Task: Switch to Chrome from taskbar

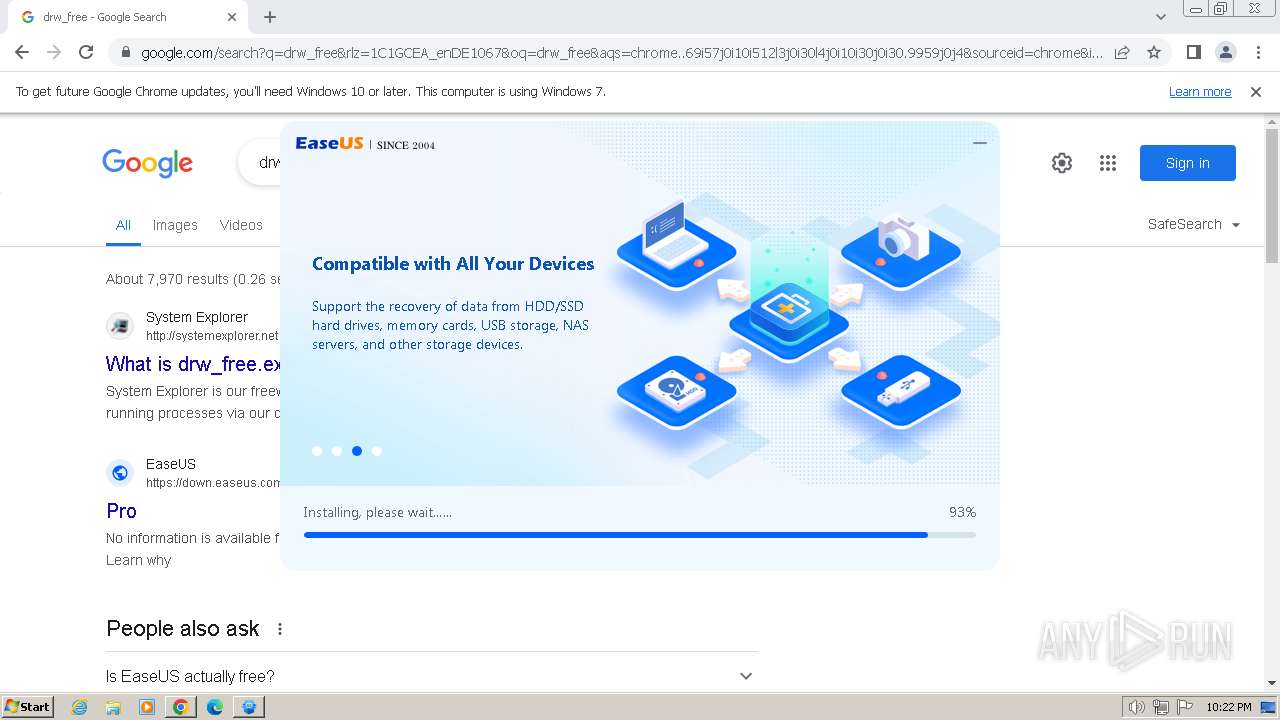Action: click(180, 707)
